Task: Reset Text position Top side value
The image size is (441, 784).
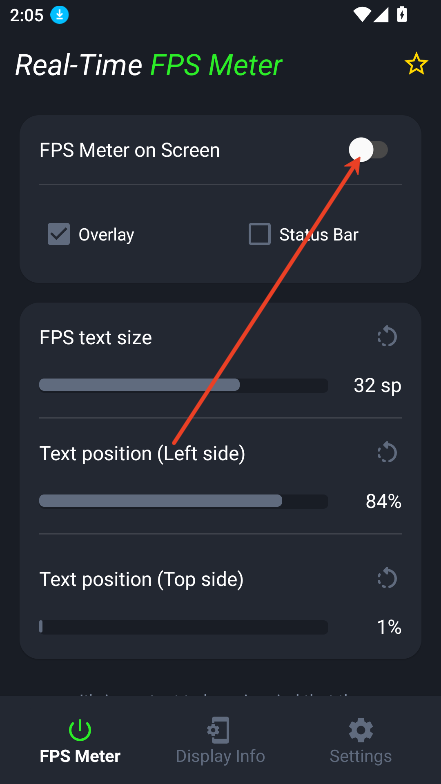Action: point(387,579)
